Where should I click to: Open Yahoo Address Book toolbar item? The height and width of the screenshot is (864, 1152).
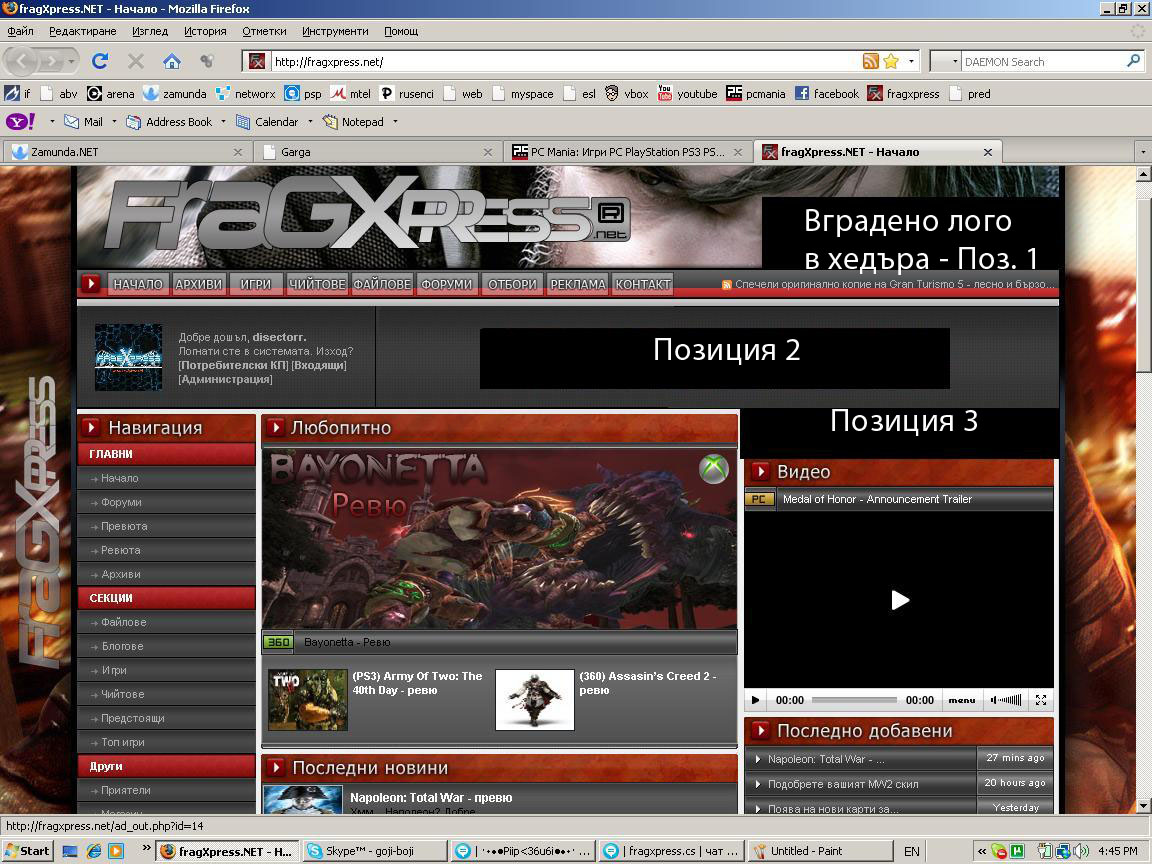click(x=170, y=122)
